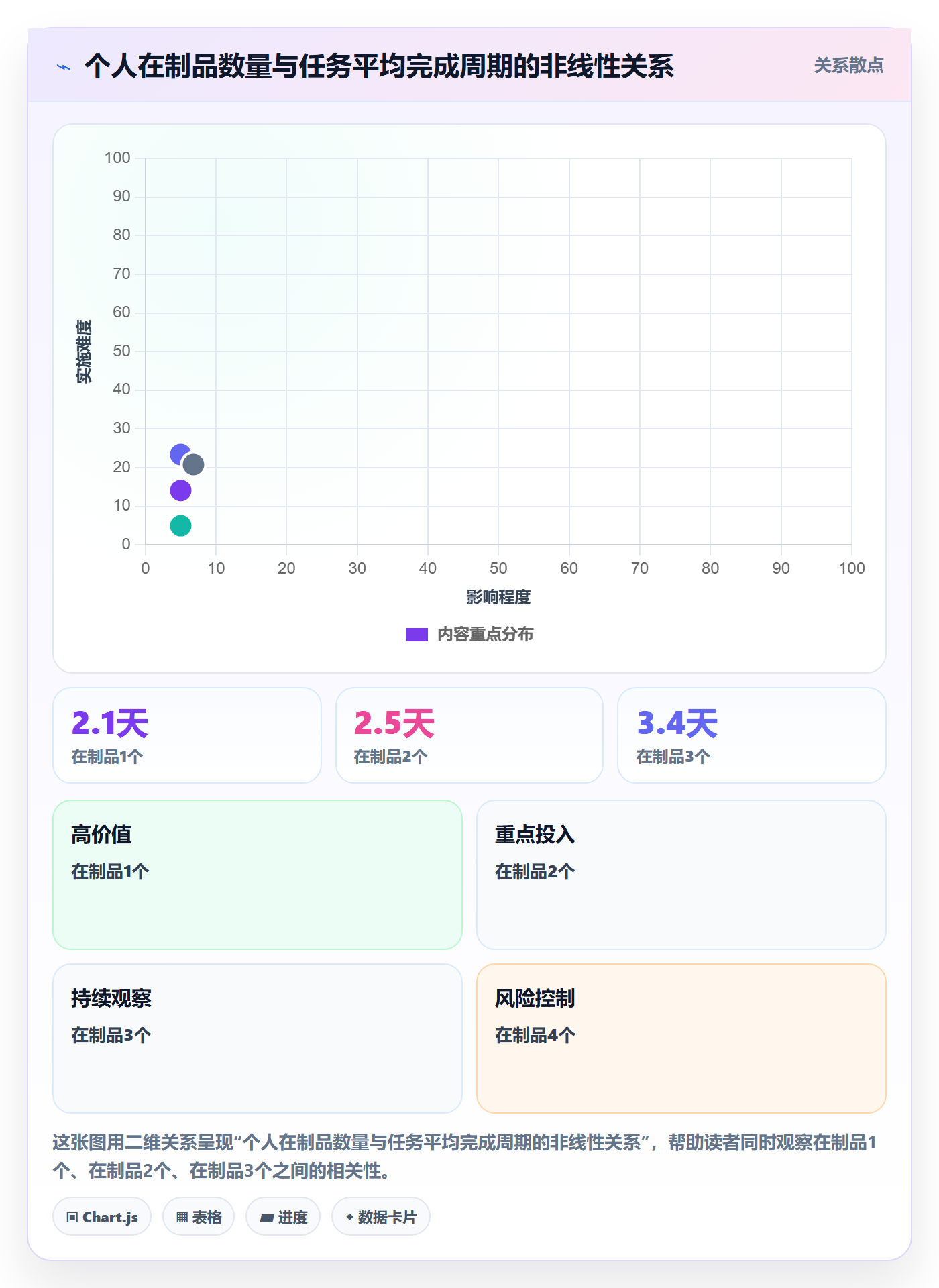Viewport: 939px width, 1288px height.
Task: Select the teal green scatter point
Action: (180, 525)
